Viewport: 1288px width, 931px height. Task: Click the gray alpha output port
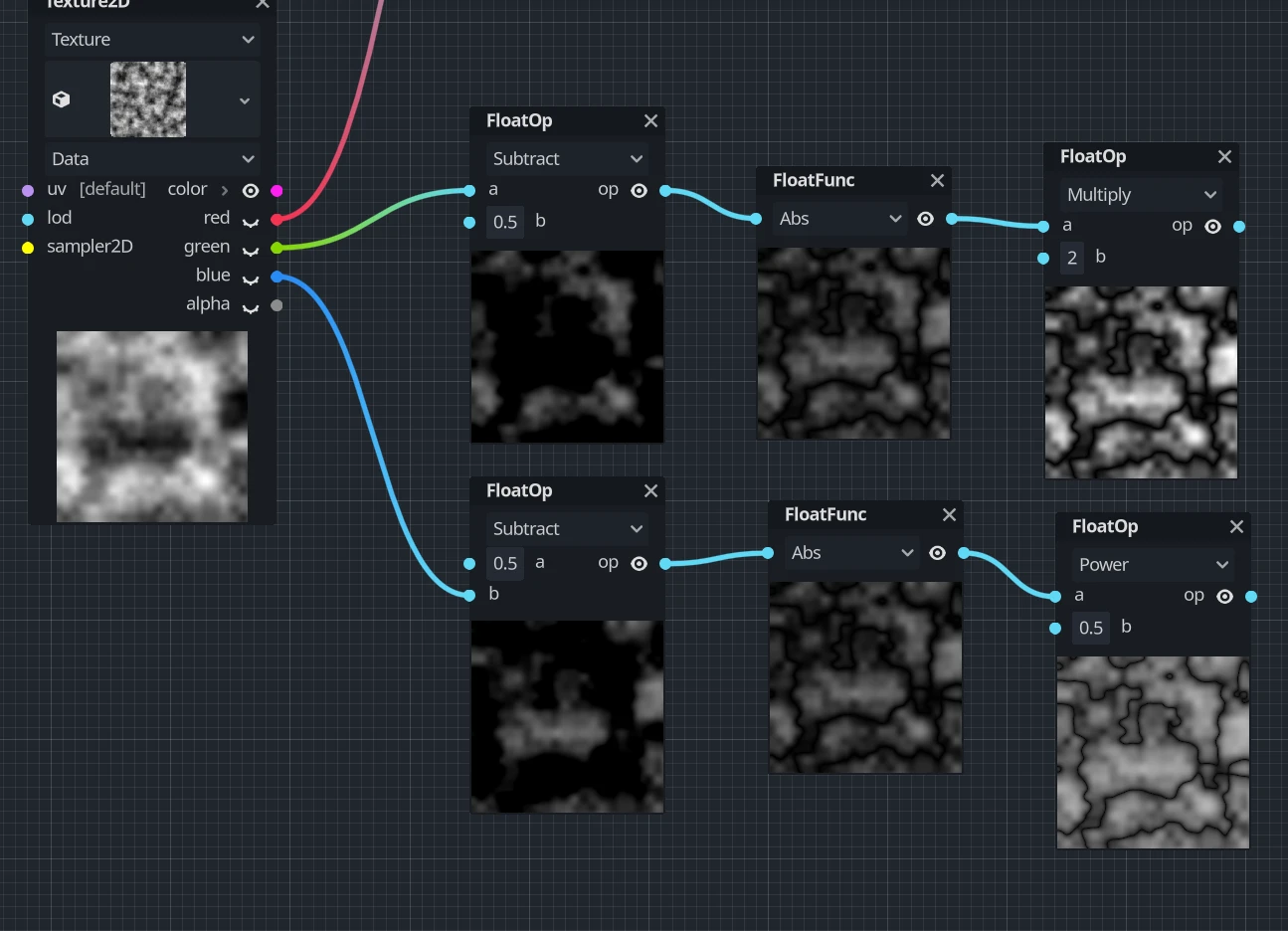point(276,305)
